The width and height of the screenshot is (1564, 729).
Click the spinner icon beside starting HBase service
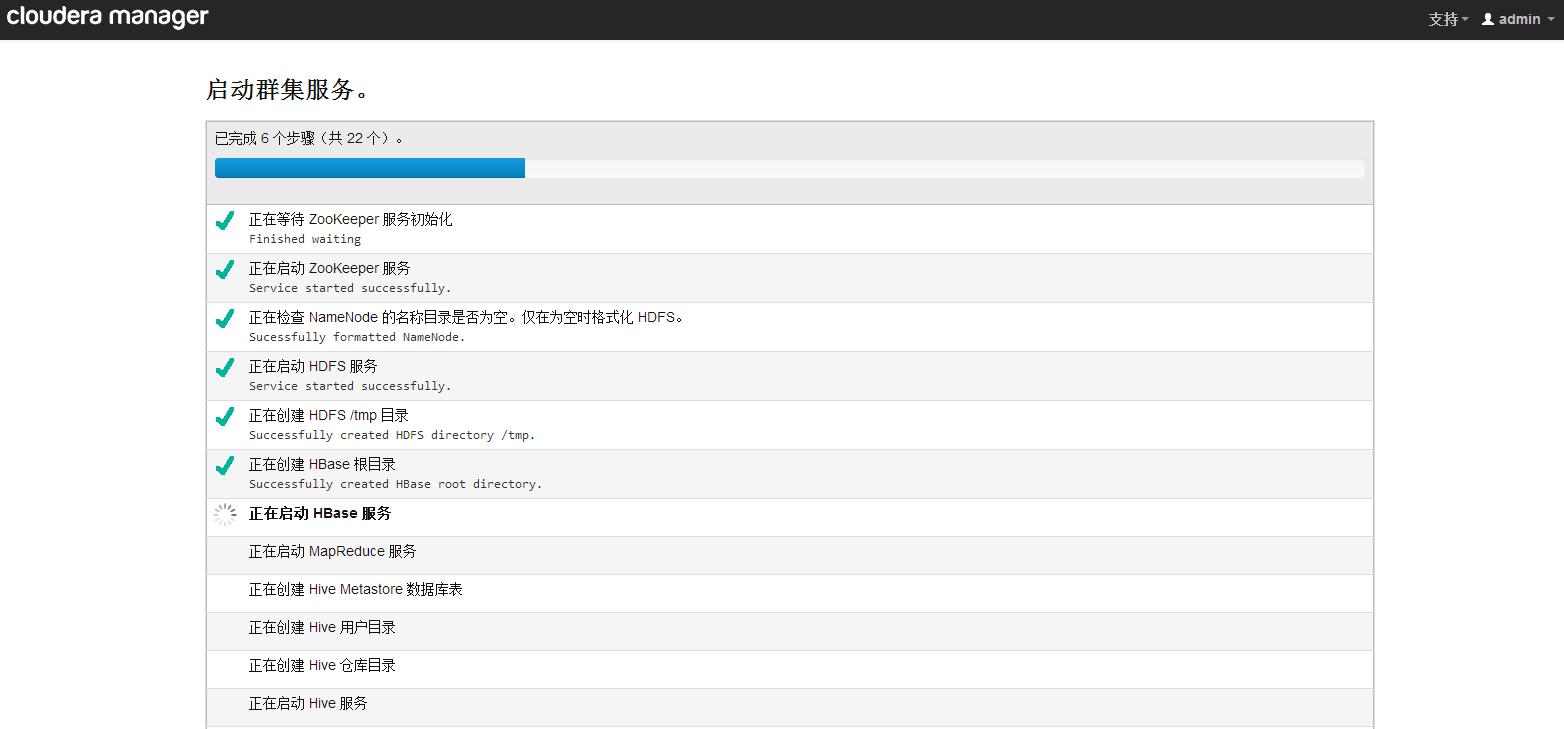tap(224, 515)
